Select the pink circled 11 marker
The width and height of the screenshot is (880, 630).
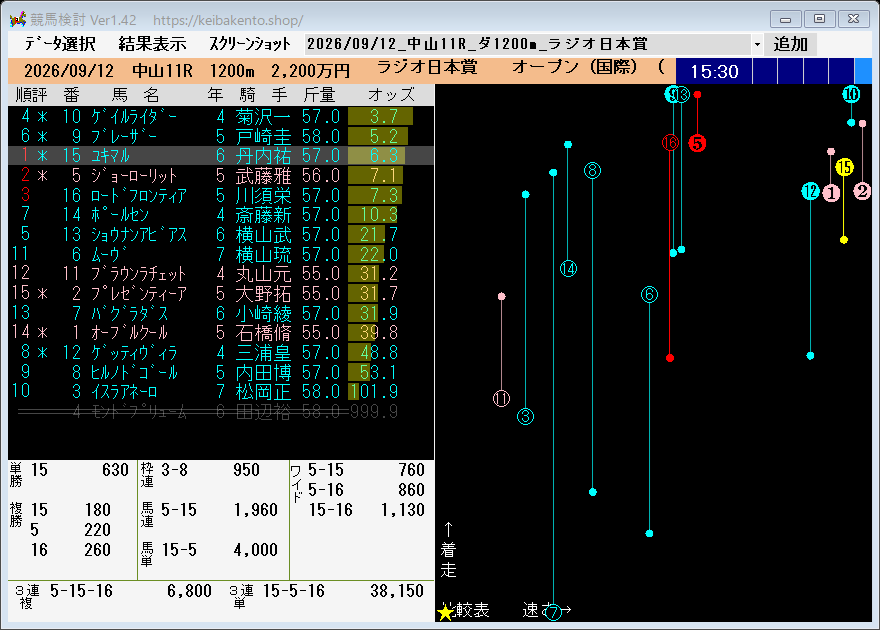click(x=501, y=399)
